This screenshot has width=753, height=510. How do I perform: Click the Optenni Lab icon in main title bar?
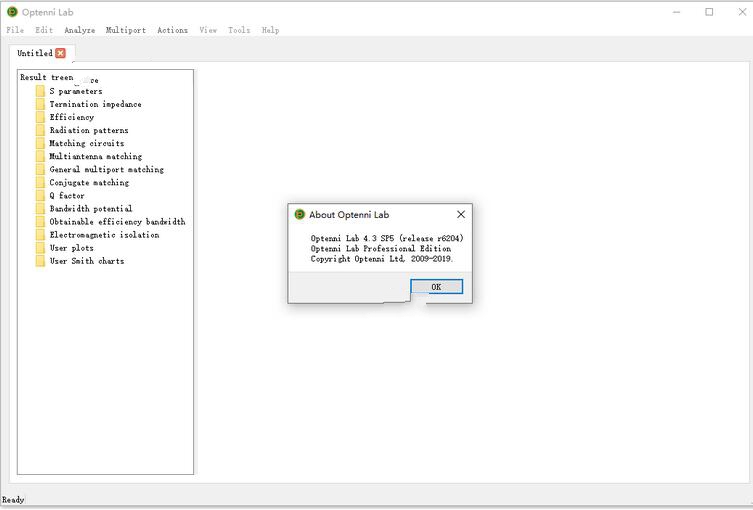click(12, 12)
